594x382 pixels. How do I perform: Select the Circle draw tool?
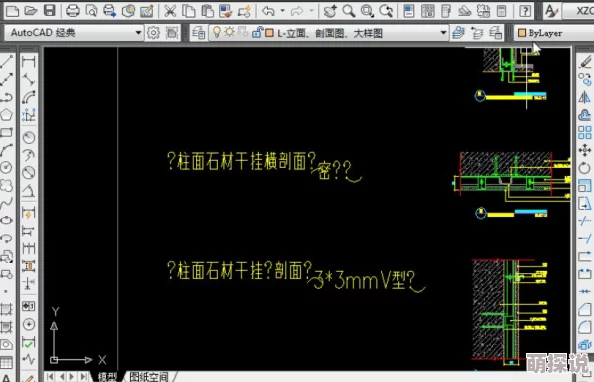tap(7, 168)
